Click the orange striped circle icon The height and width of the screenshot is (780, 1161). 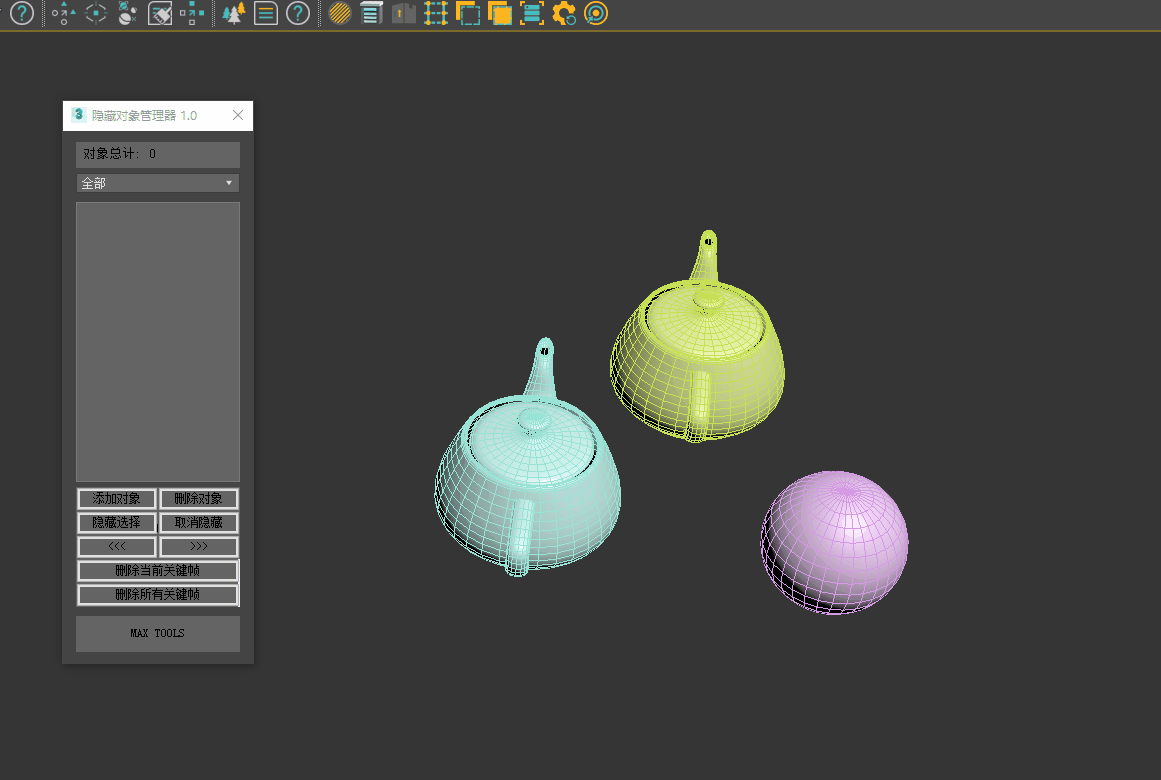point(339,14)
